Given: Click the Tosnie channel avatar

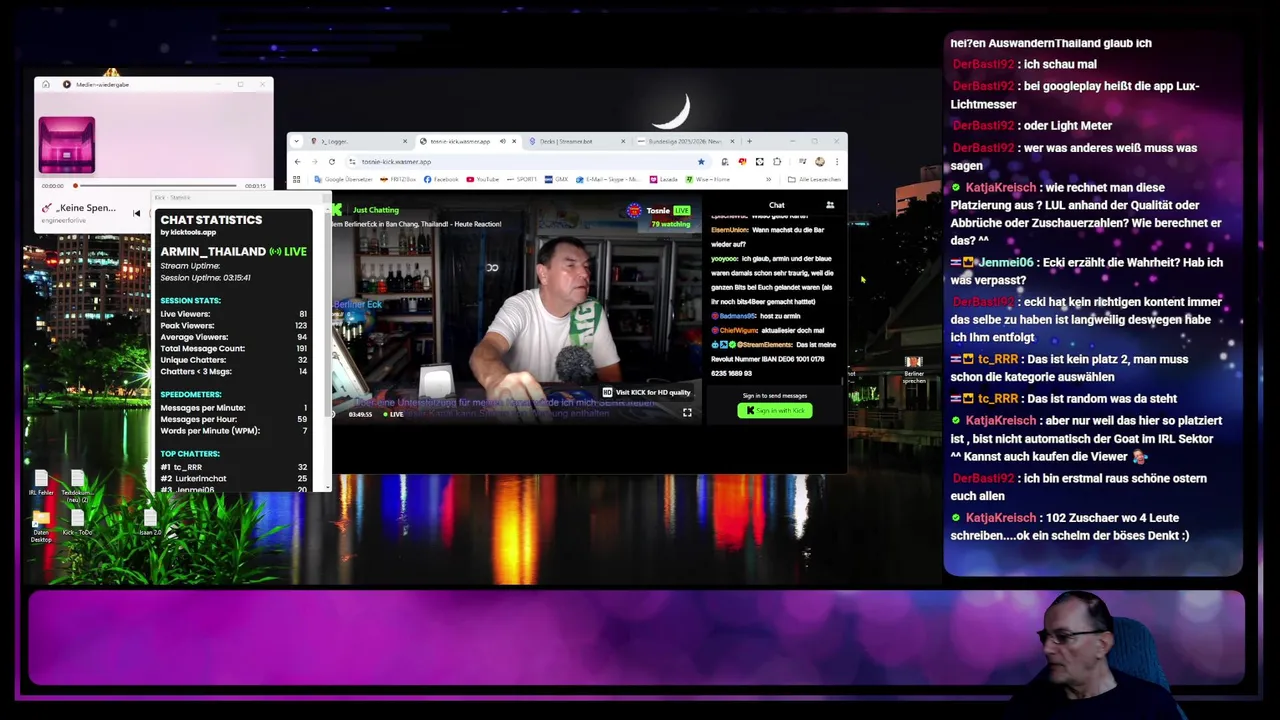Looking at the screenshot, I should 634,210.
